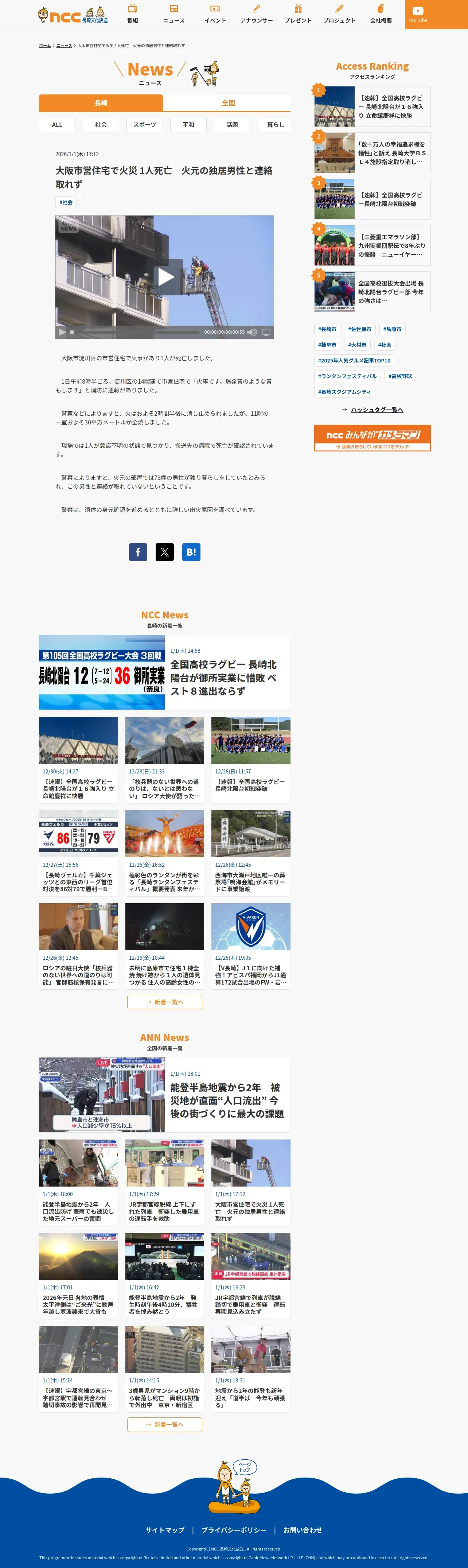This screenshot has width=468, height=1568.
Task: Select the ALL category filter
Action: pos(57,125)
